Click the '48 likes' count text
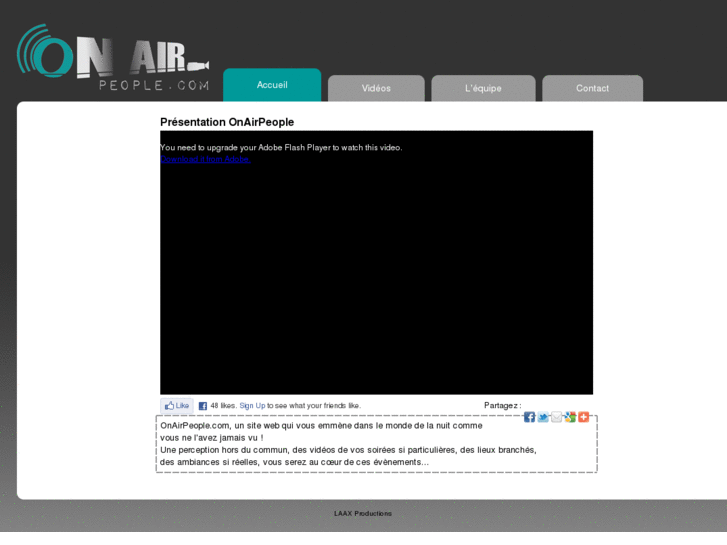The height and width of the screenshot is (545, 727). tap(223, 405)
